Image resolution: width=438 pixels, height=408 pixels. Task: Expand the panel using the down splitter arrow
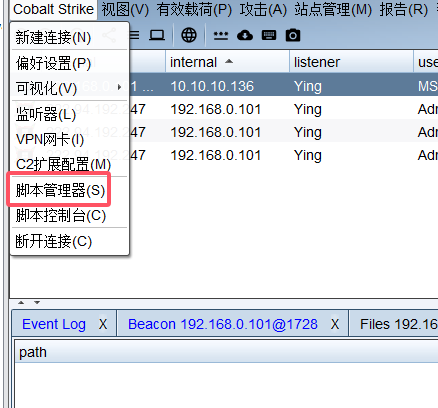(x=37, y=303)
